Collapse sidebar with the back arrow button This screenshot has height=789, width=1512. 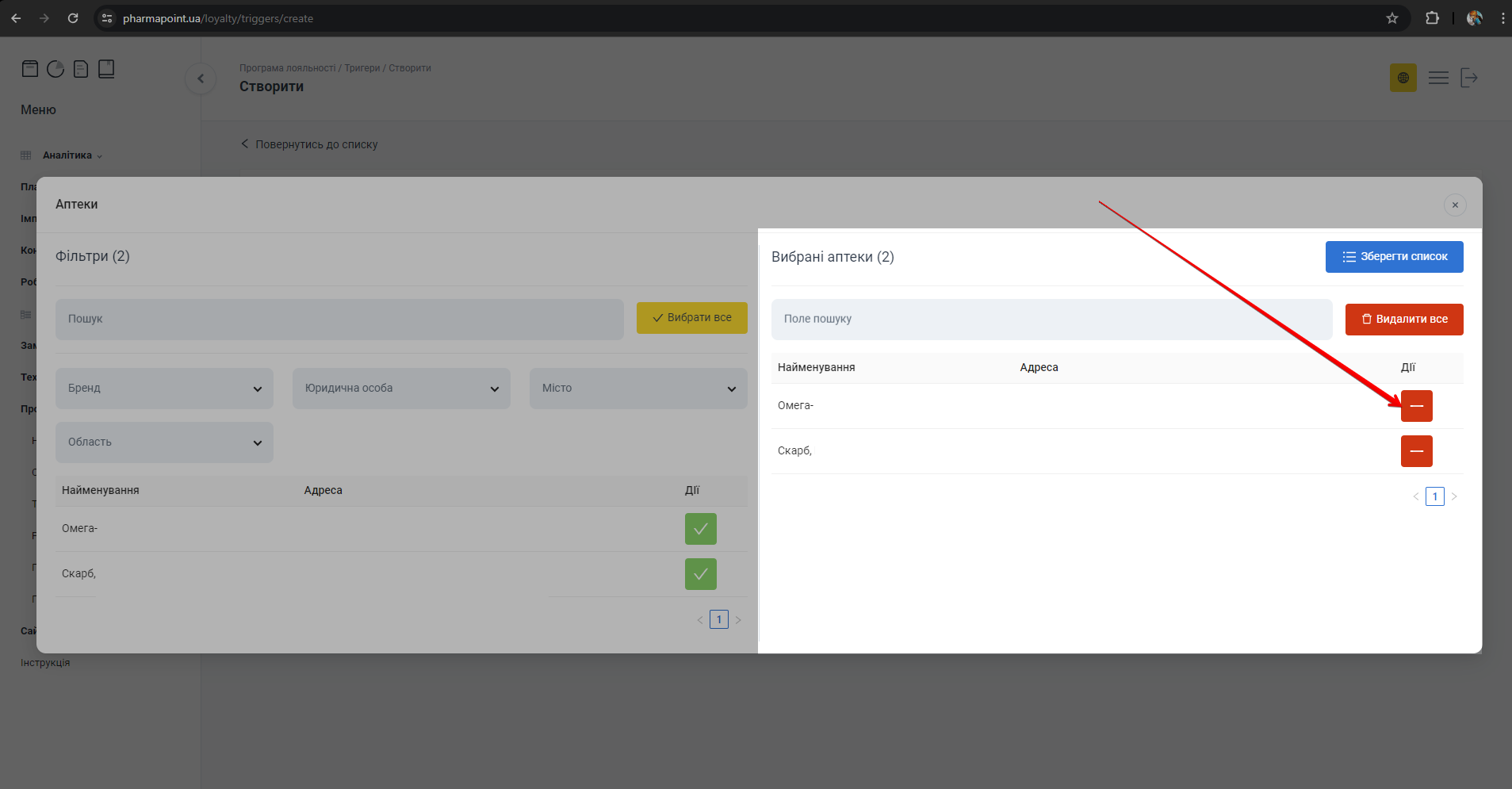click(201, 79)
